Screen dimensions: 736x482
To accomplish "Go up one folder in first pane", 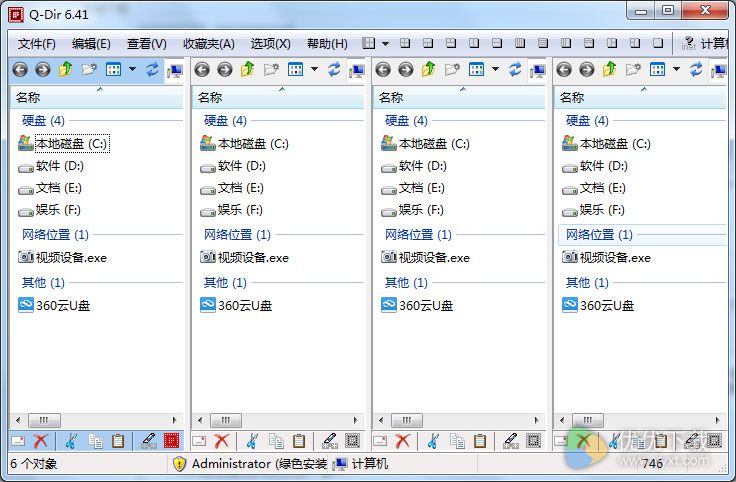I will (66, 69).
